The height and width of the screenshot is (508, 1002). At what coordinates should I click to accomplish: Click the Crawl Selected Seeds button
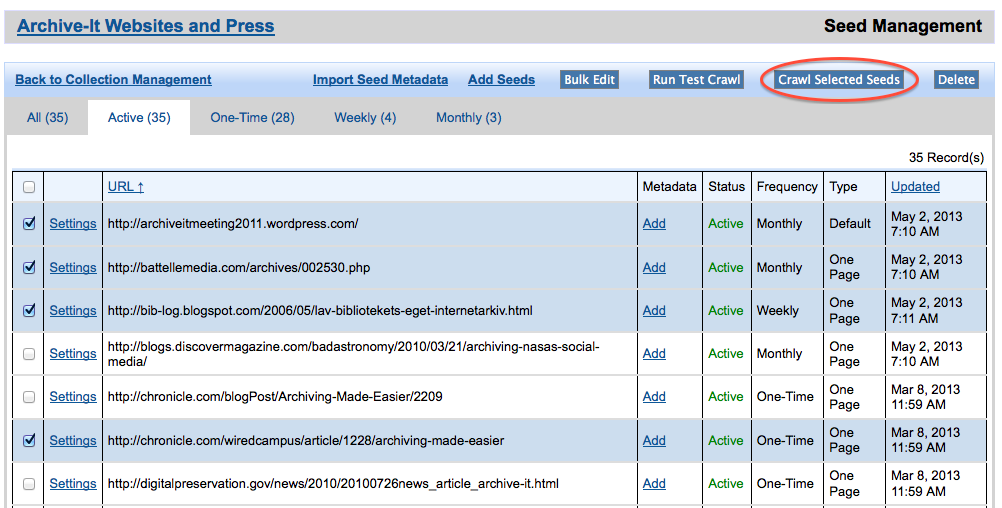point(839,80)
